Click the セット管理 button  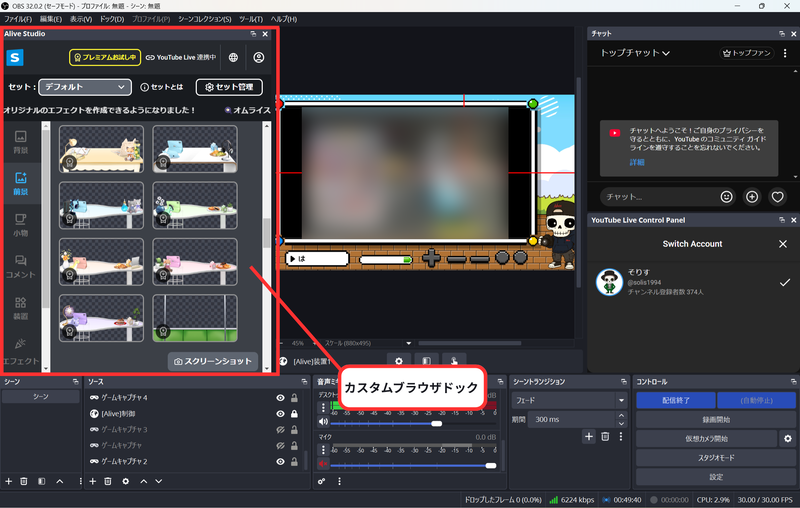click(229, 87)
